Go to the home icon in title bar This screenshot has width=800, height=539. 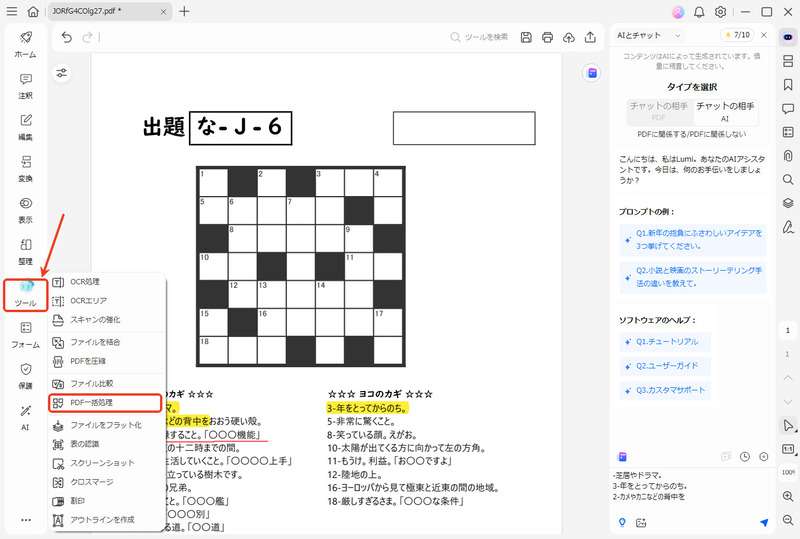click(x=33, y=11)
